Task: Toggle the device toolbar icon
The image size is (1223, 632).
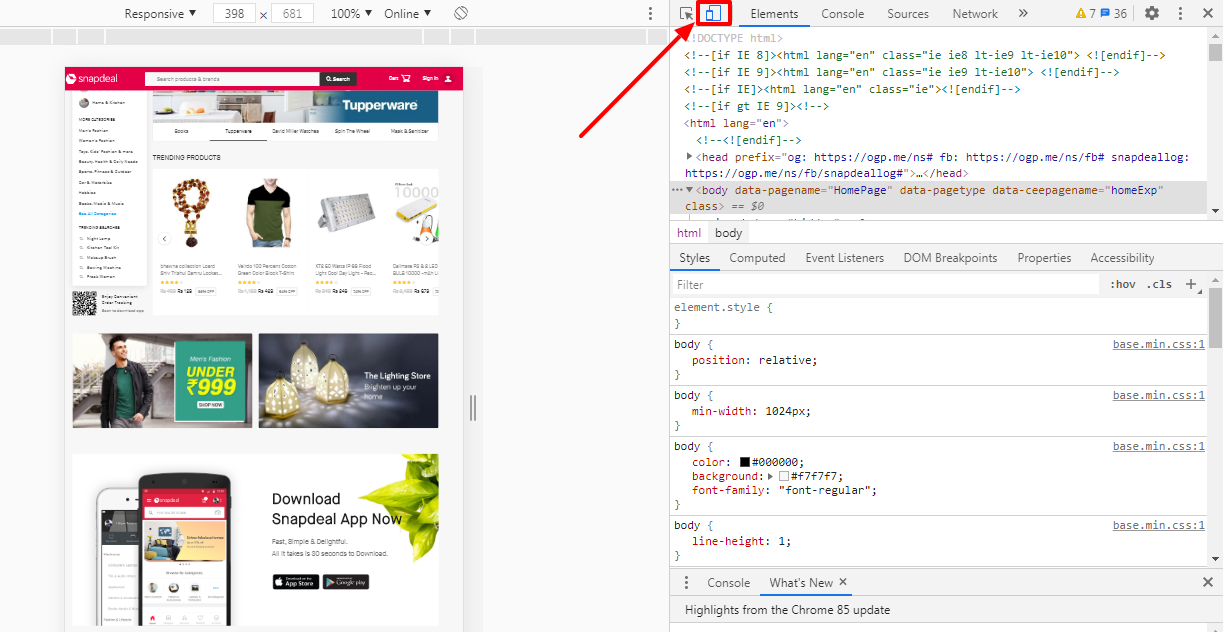Action: (x=713, y=14)
